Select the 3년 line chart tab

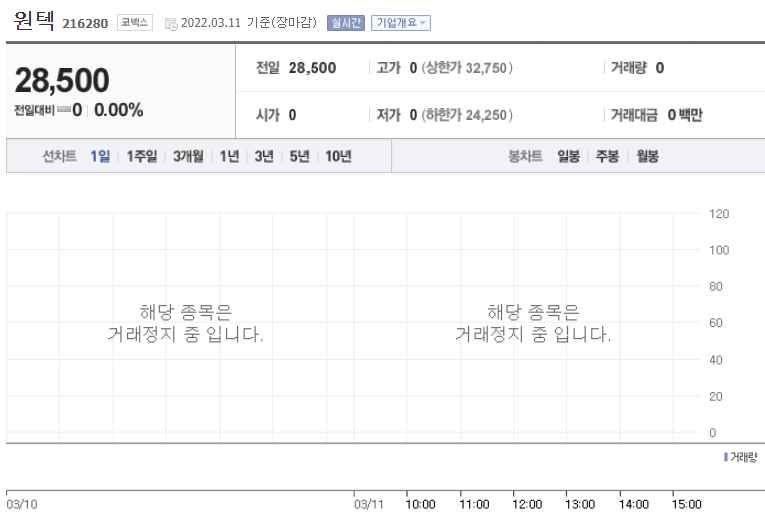tap(264, 156)
